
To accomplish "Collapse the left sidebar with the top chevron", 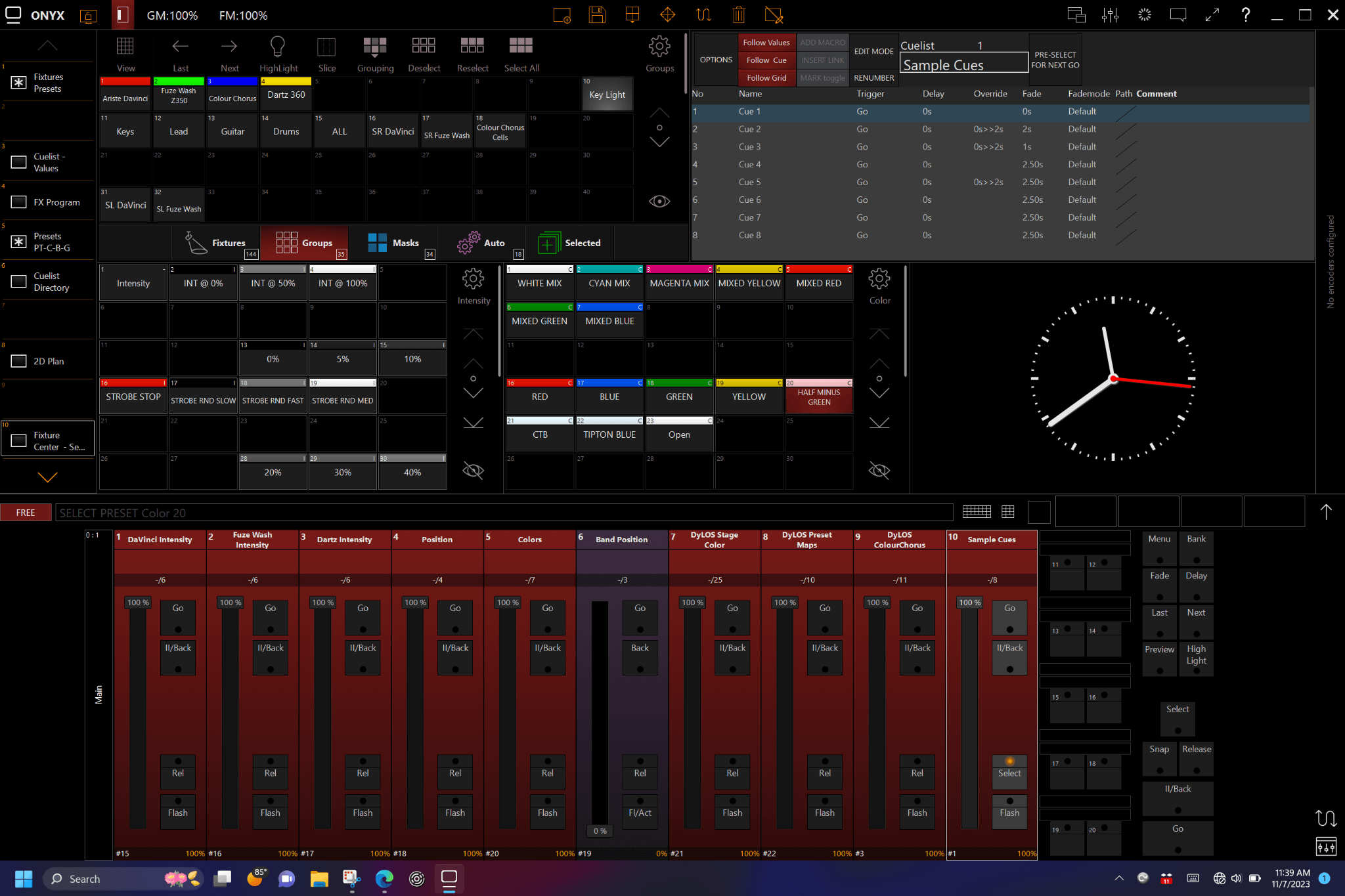I will (47, 45).
